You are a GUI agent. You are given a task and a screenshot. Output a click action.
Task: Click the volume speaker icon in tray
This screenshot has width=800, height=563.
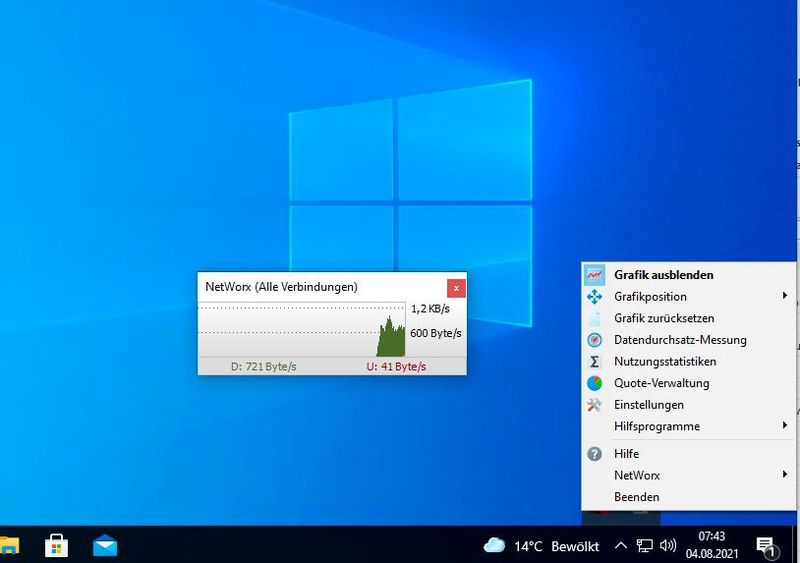(x=667, y=546)
